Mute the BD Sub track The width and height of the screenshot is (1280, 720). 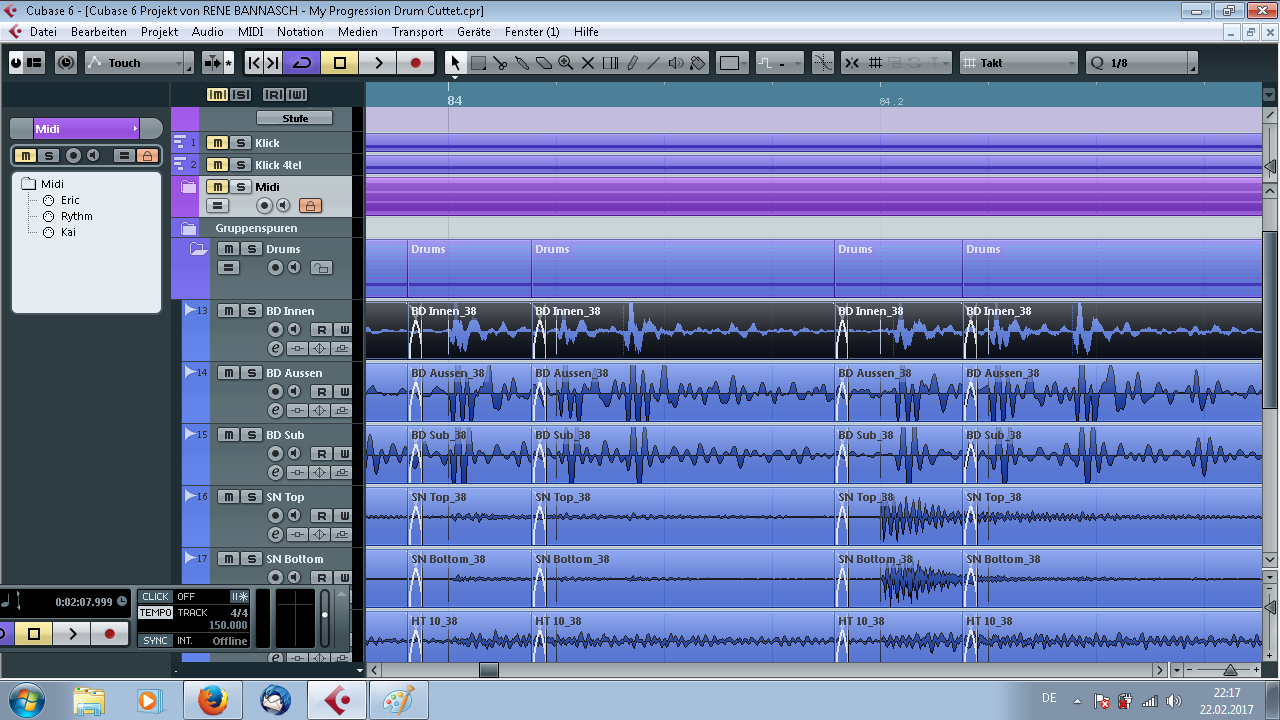(x=229, y=435)
